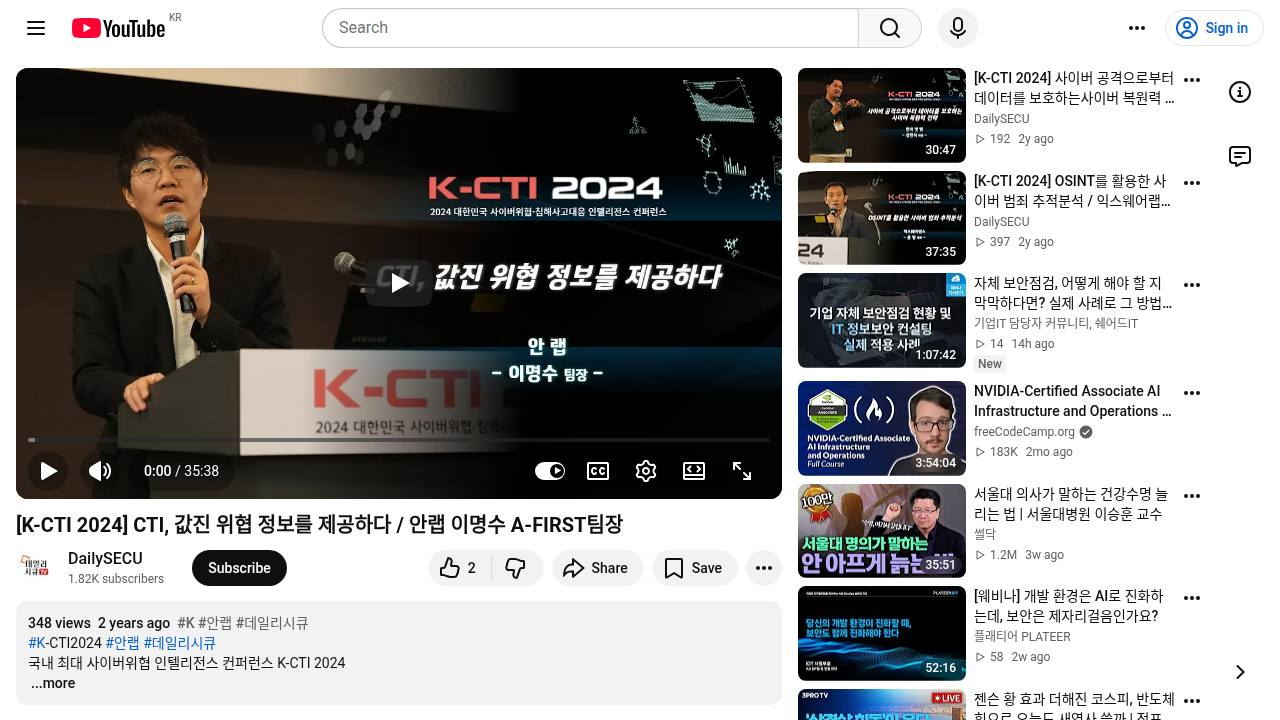Open DailySECU channel avatar
Image resolution: width=1280 pixels, height=720 pixels.
36,567
